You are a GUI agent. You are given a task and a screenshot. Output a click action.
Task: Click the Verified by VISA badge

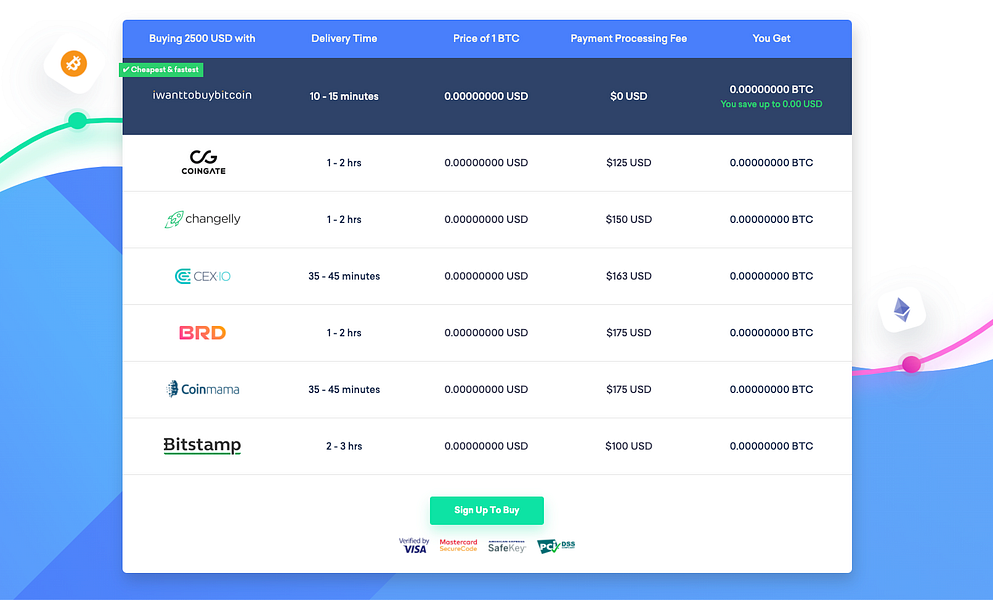pos(414,546)
